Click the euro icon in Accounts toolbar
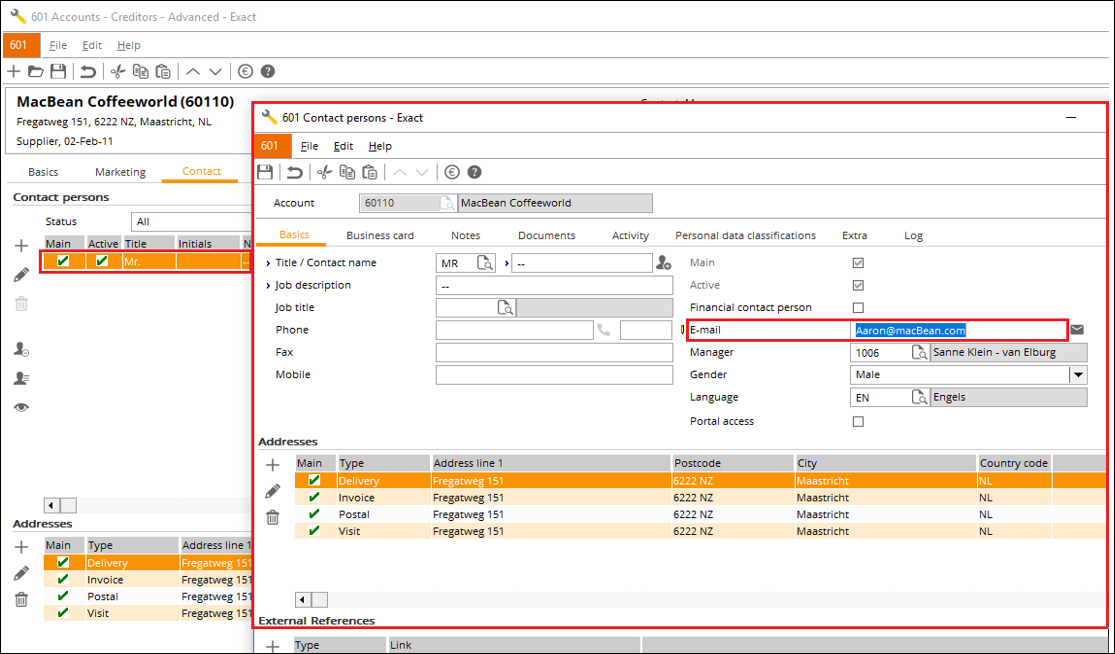 [x=245, y=71]
